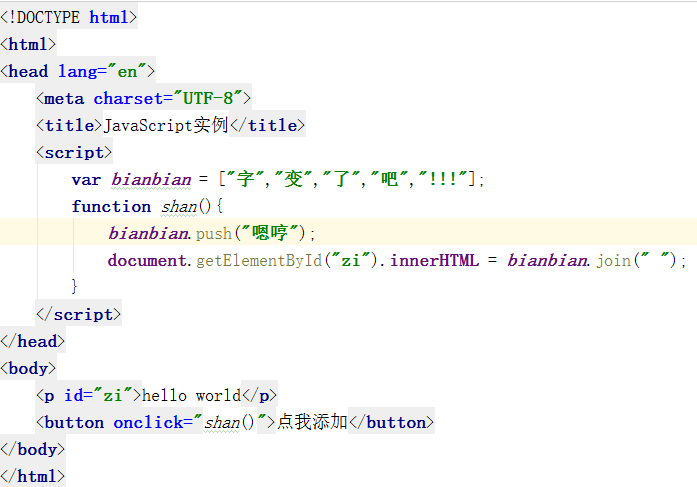The image size is (697, 487).
Task: Click the title text JavaScript实例
Action: coord(167,125)
